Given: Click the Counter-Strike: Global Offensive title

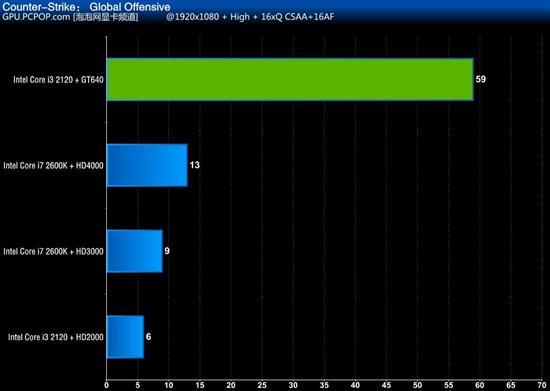Looking at the screenshot, I should [x=86, y=7].
